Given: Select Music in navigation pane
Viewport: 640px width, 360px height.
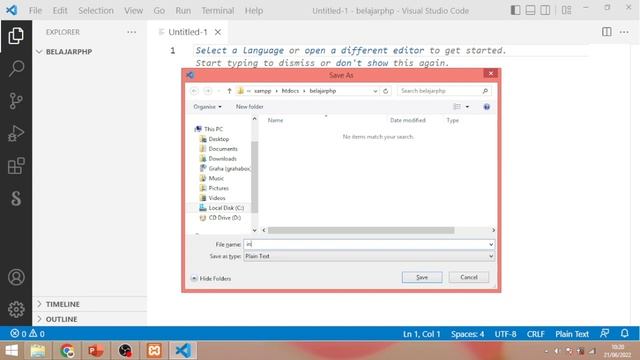Looking at the screenshot, I should (x=211, y=178).
